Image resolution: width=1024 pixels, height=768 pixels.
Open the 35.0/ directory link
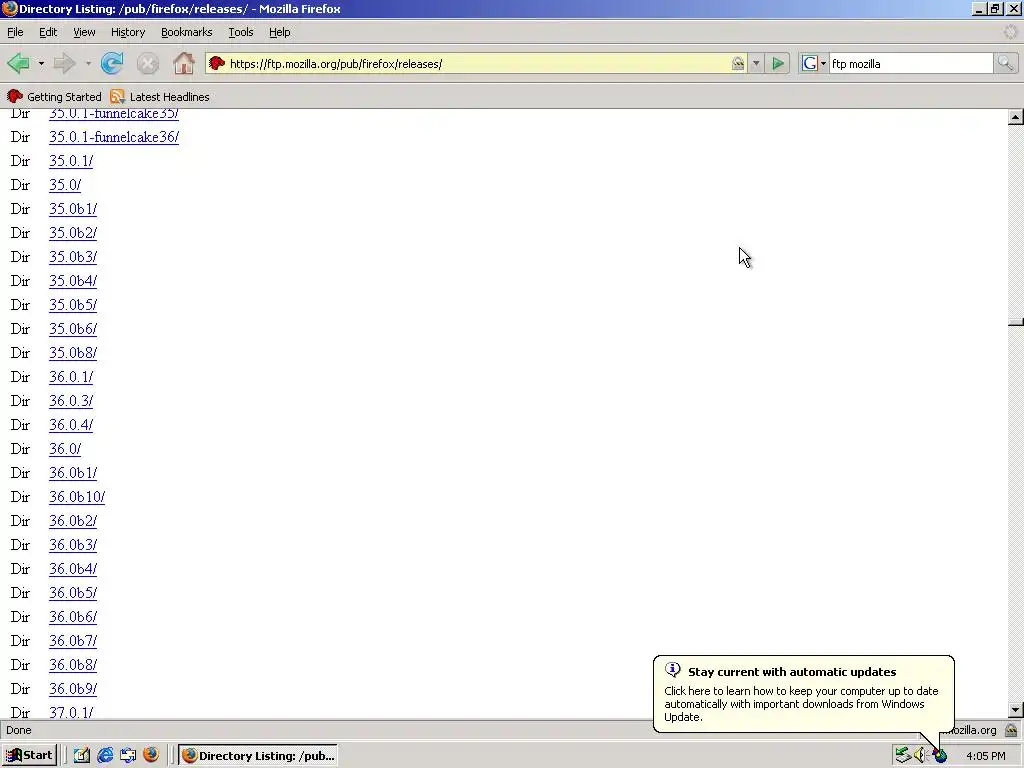[65, 185]
